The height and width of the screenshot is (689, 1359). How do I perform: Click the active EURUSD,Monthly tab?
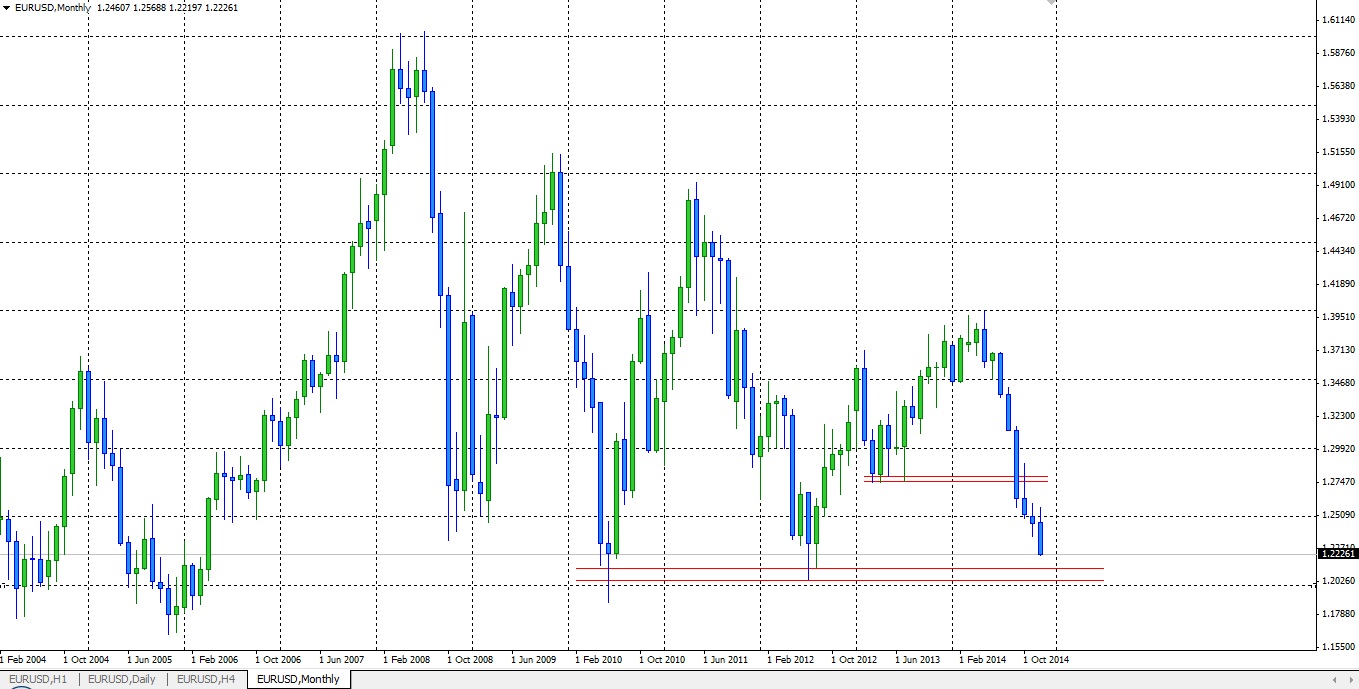pyautogui.click(x=298, y=680)
